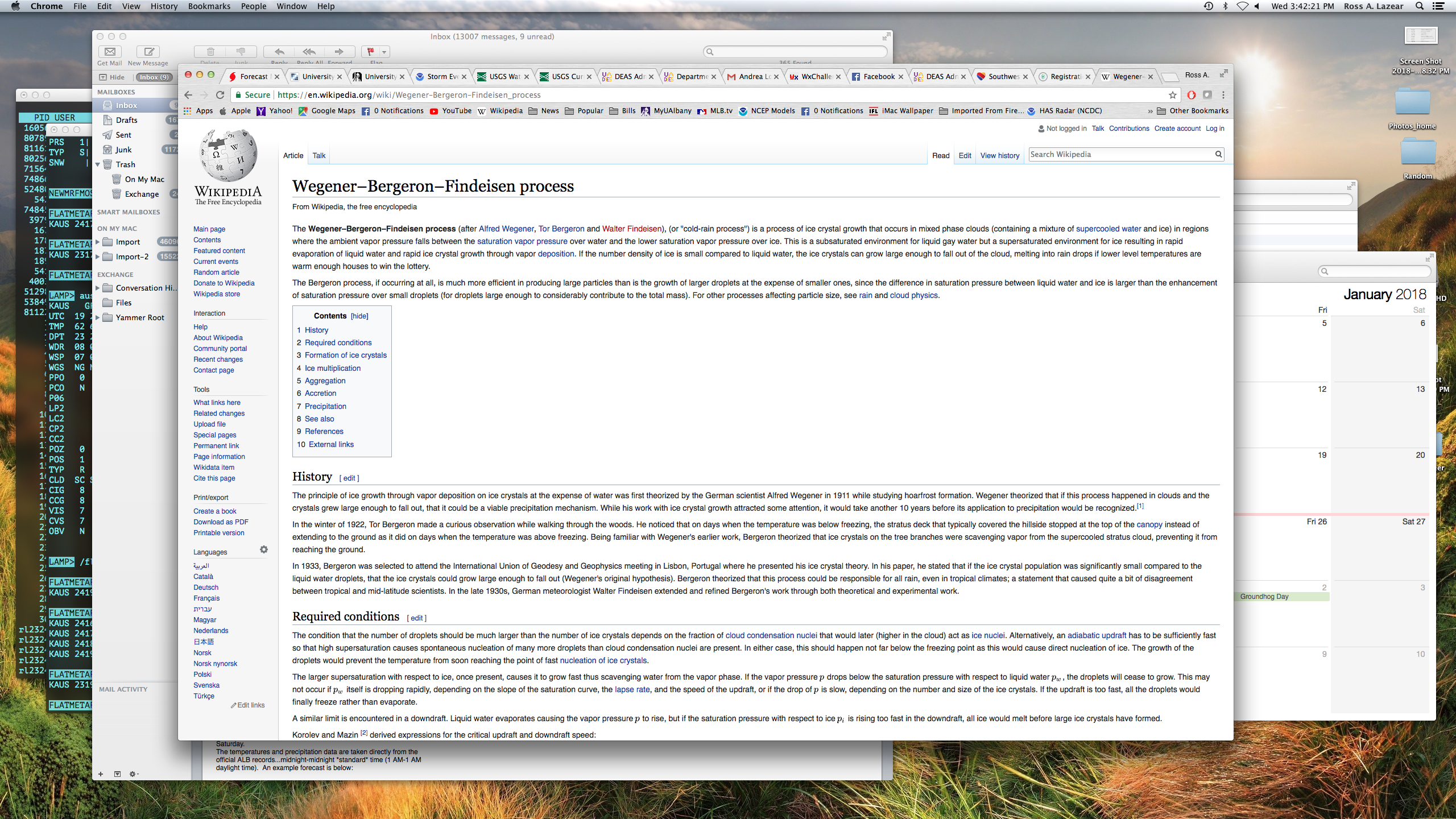Click the Mail add mailbox plus button

[101, 774]
